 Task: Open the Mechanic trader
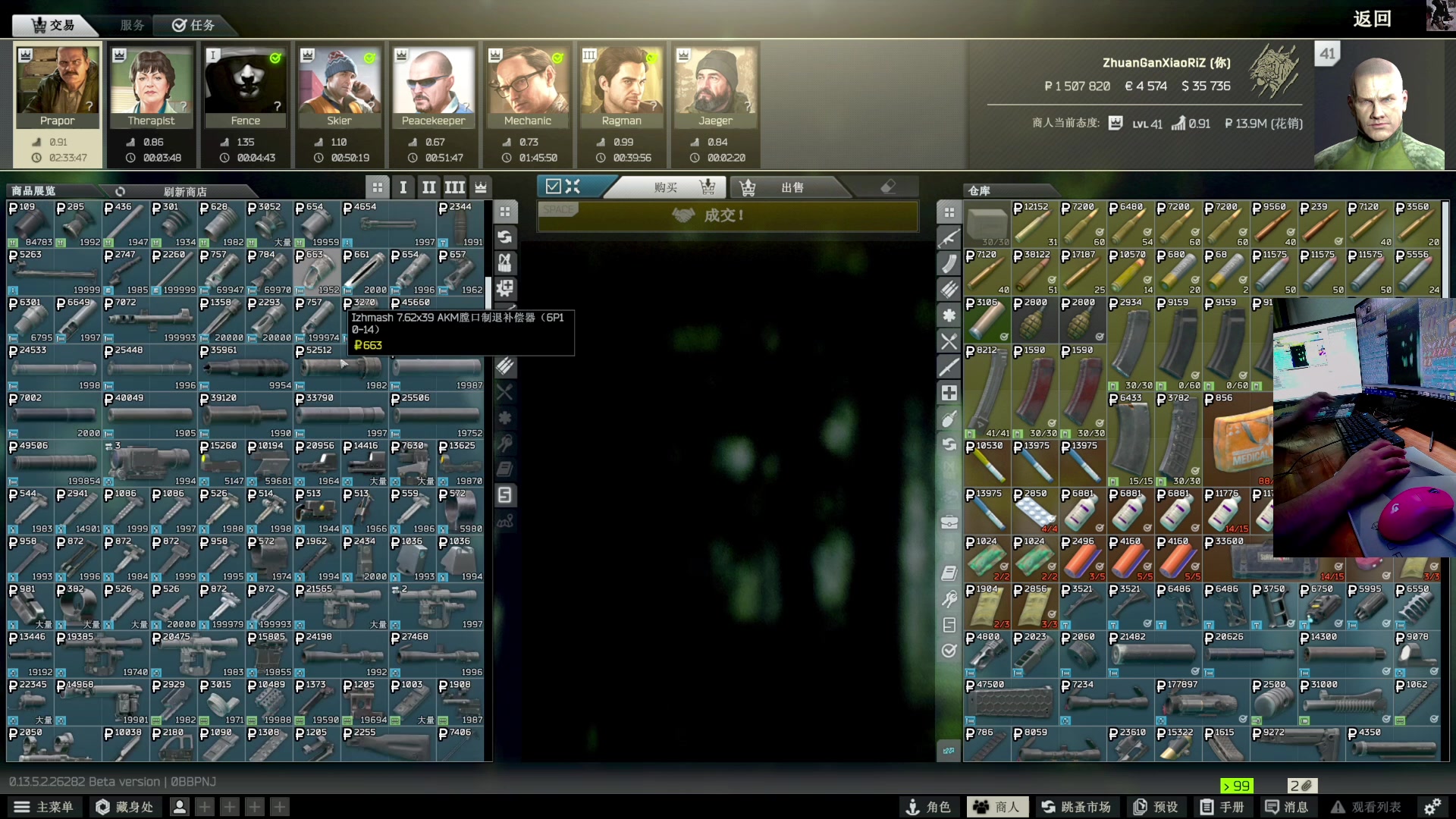527,105
